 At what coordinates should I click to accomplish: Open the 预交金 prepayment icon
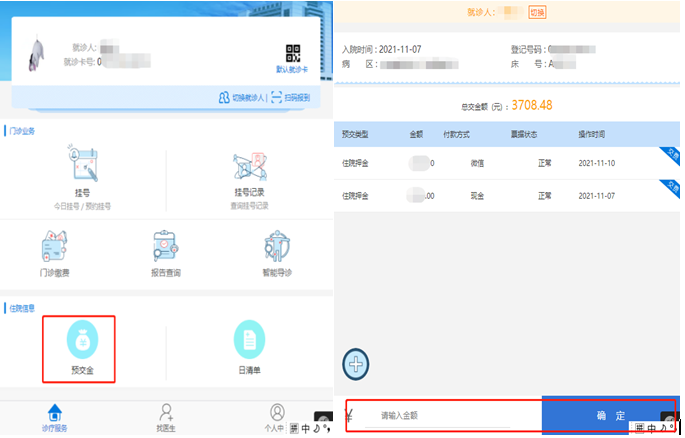pos(79,346)
